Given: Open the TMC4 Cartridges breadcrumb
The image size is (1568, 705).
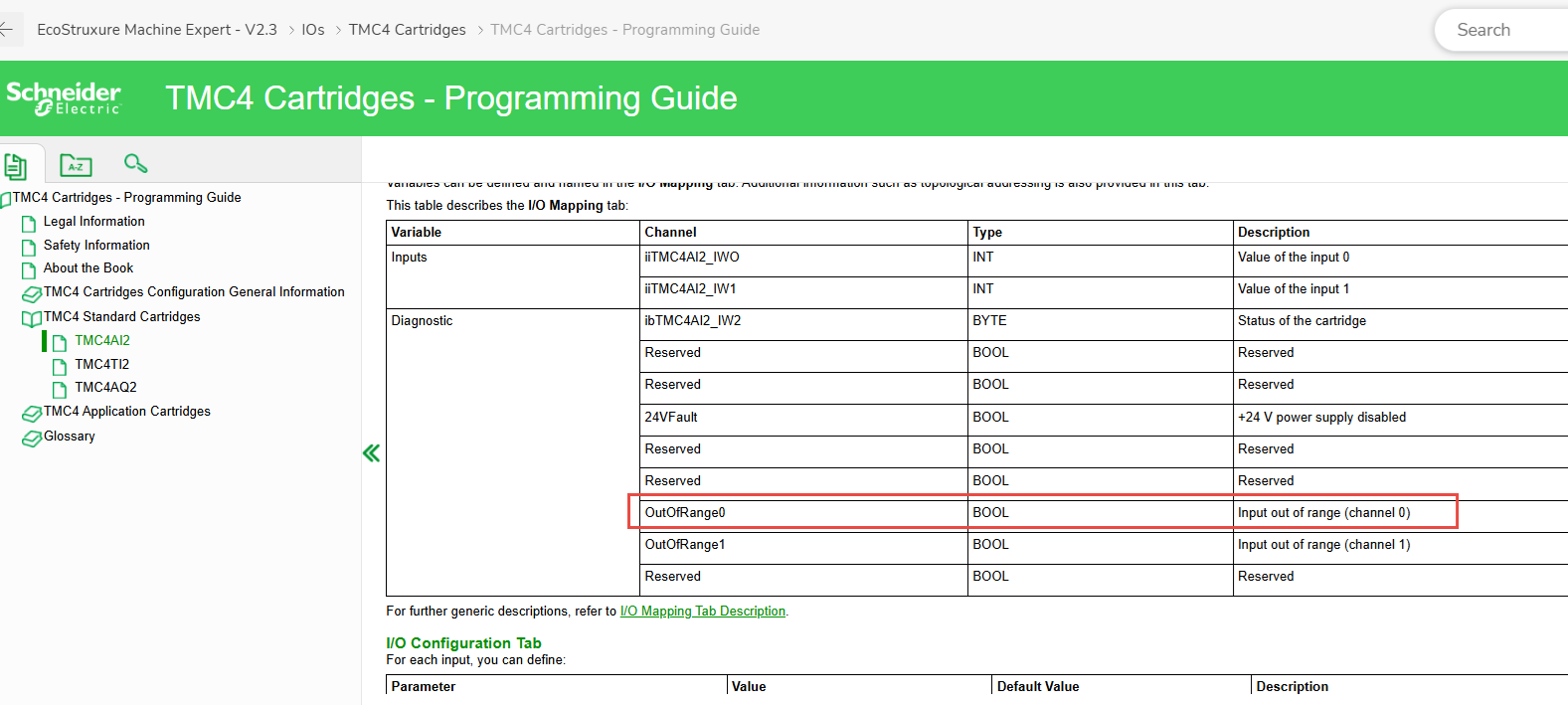Looking at the screenshot, I should [407, 30].
